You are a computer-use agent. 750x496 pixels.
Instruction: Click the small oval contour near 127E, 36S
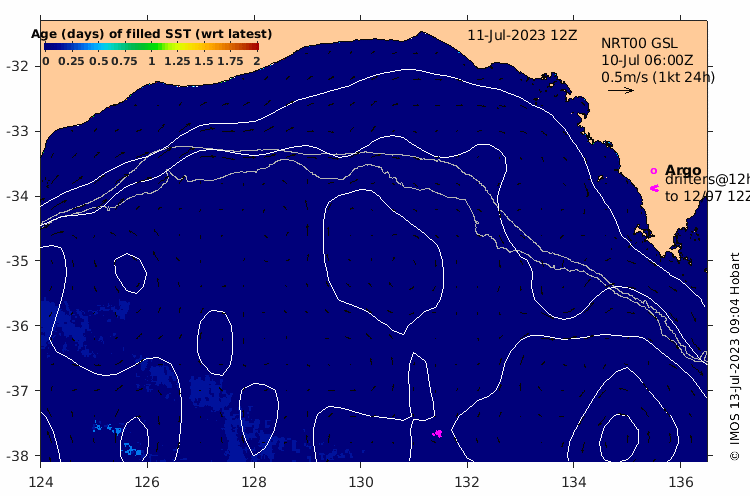[215, 342]
